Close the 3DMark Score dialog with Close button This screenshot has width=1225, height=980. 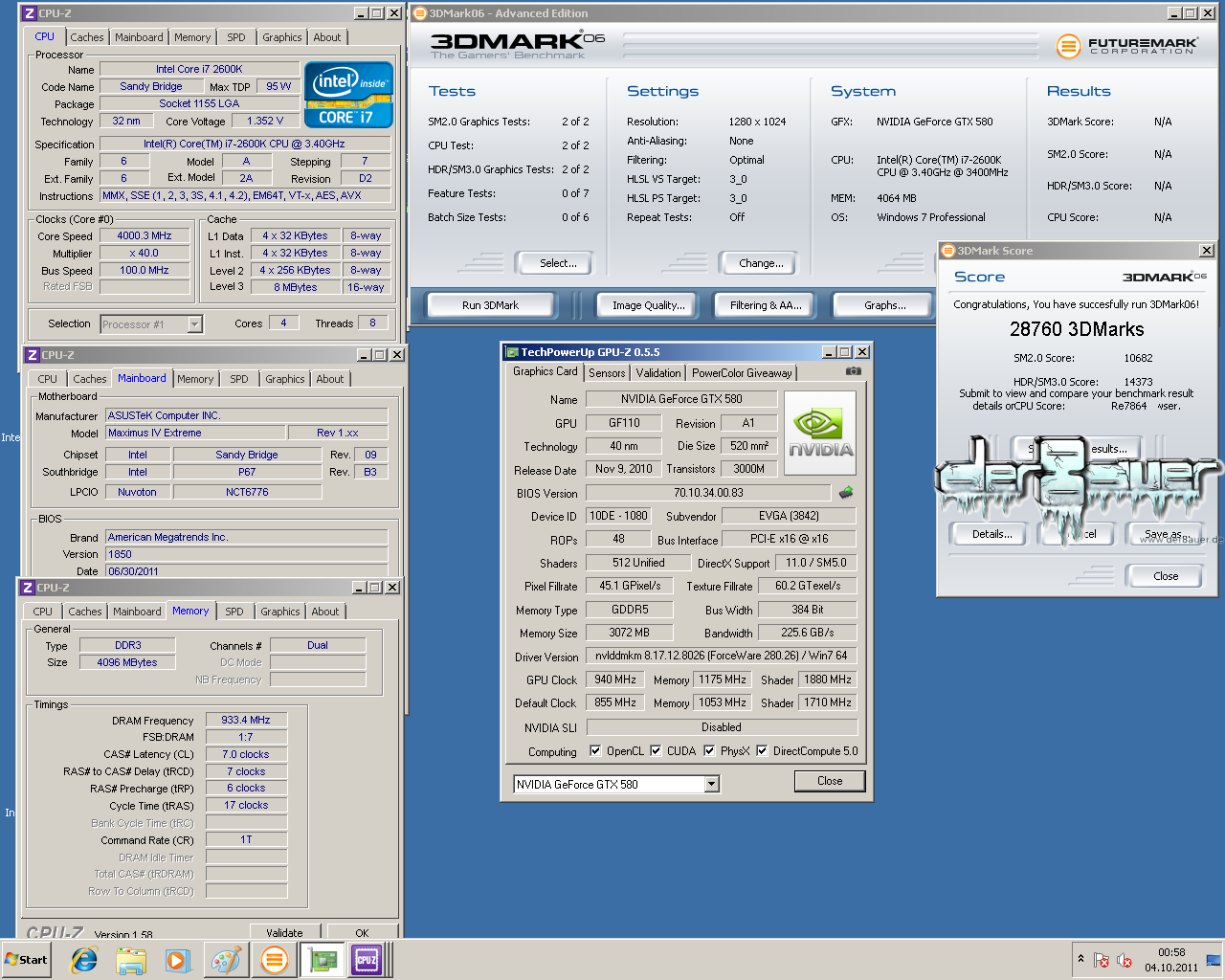tap(1166, 576)
